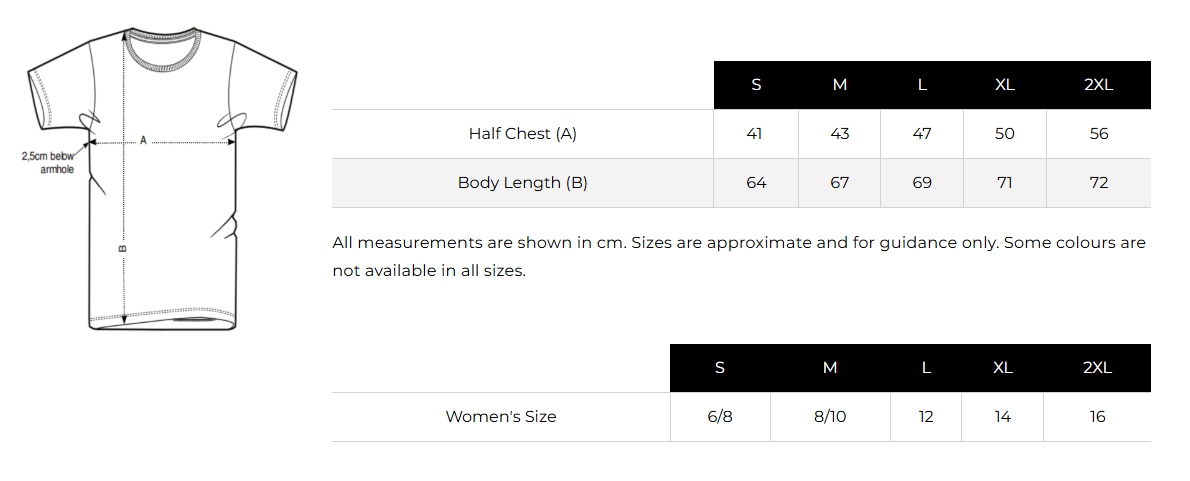Click the XL column header above Half Chest

[1005, 85]
